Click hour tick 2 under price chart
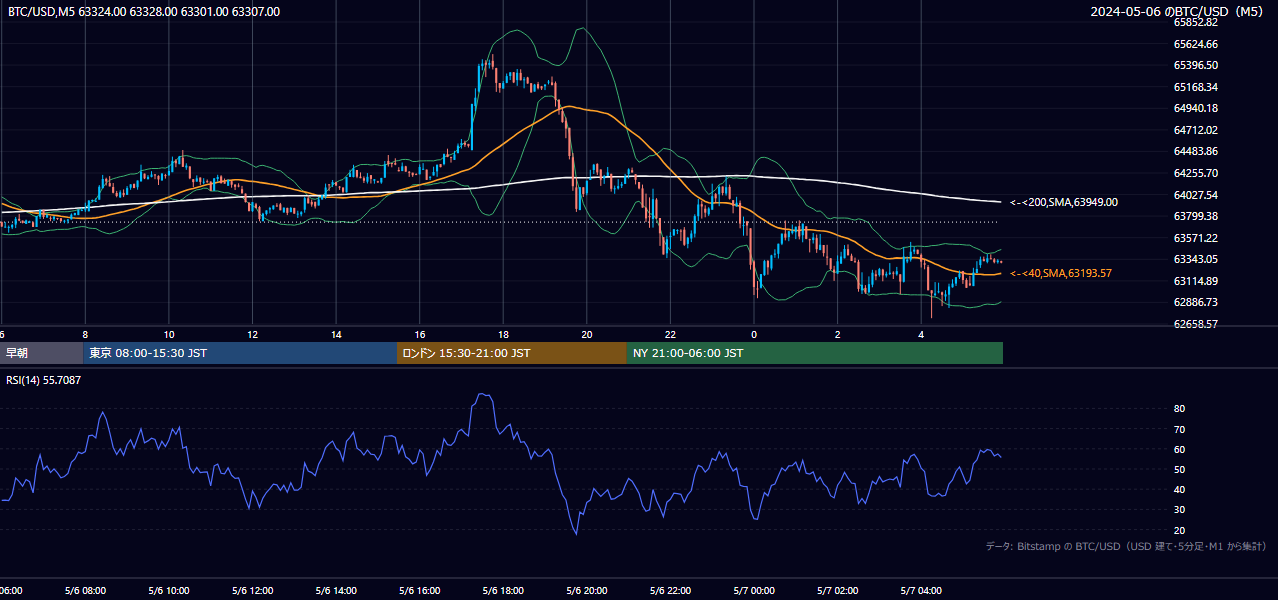This screenshot has height=600, width=1278. 838,334
